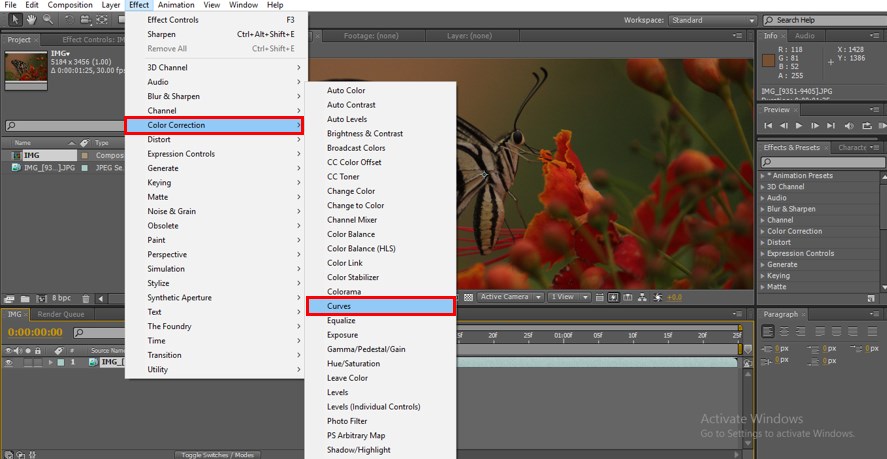Toggle pixel aspect ratio correction in the viewer
Viewport: 887px width, 459px height.
tap(600, 297)
